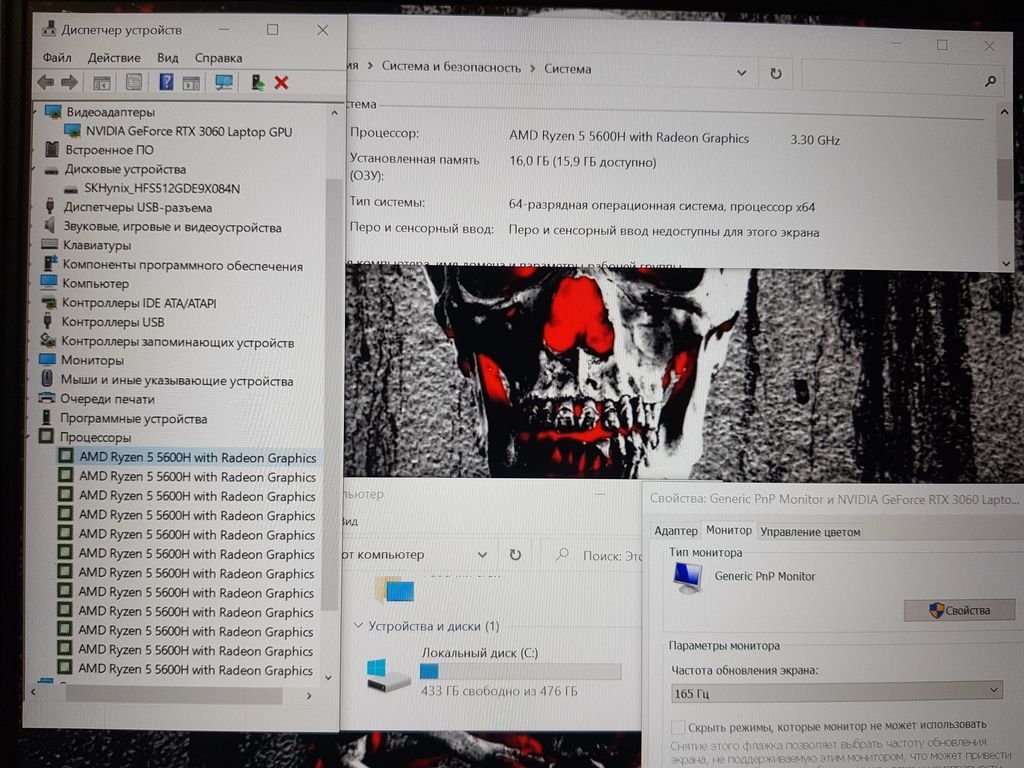Click refresh button in Этот компьютер Explorer window
Viewport: 1024px width, 768px height.
pyautogui.click(x=515, y=554)
